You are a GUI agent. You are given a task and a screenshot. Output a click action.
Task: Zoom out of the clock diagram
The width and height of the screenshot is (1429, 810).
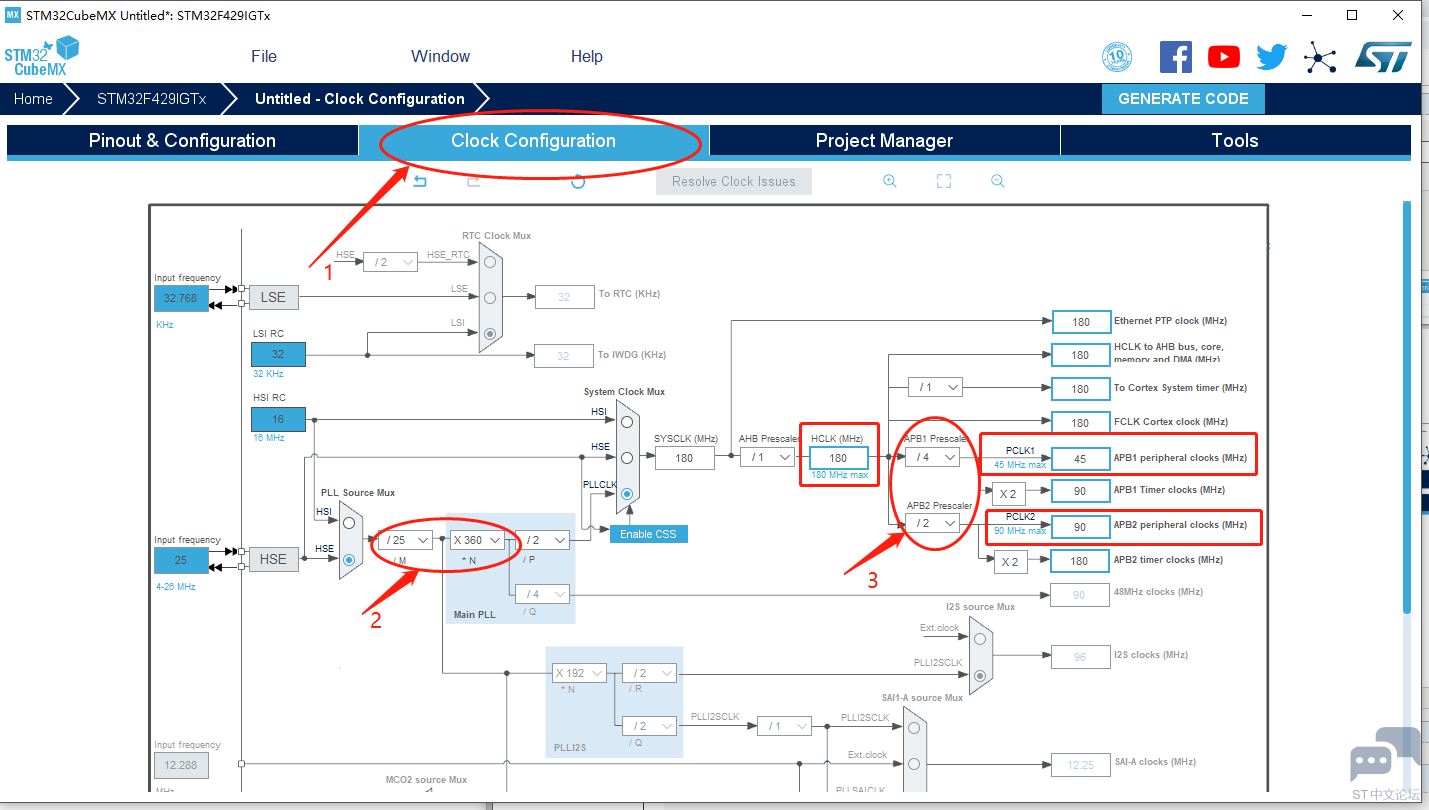[x=997, y=181]
